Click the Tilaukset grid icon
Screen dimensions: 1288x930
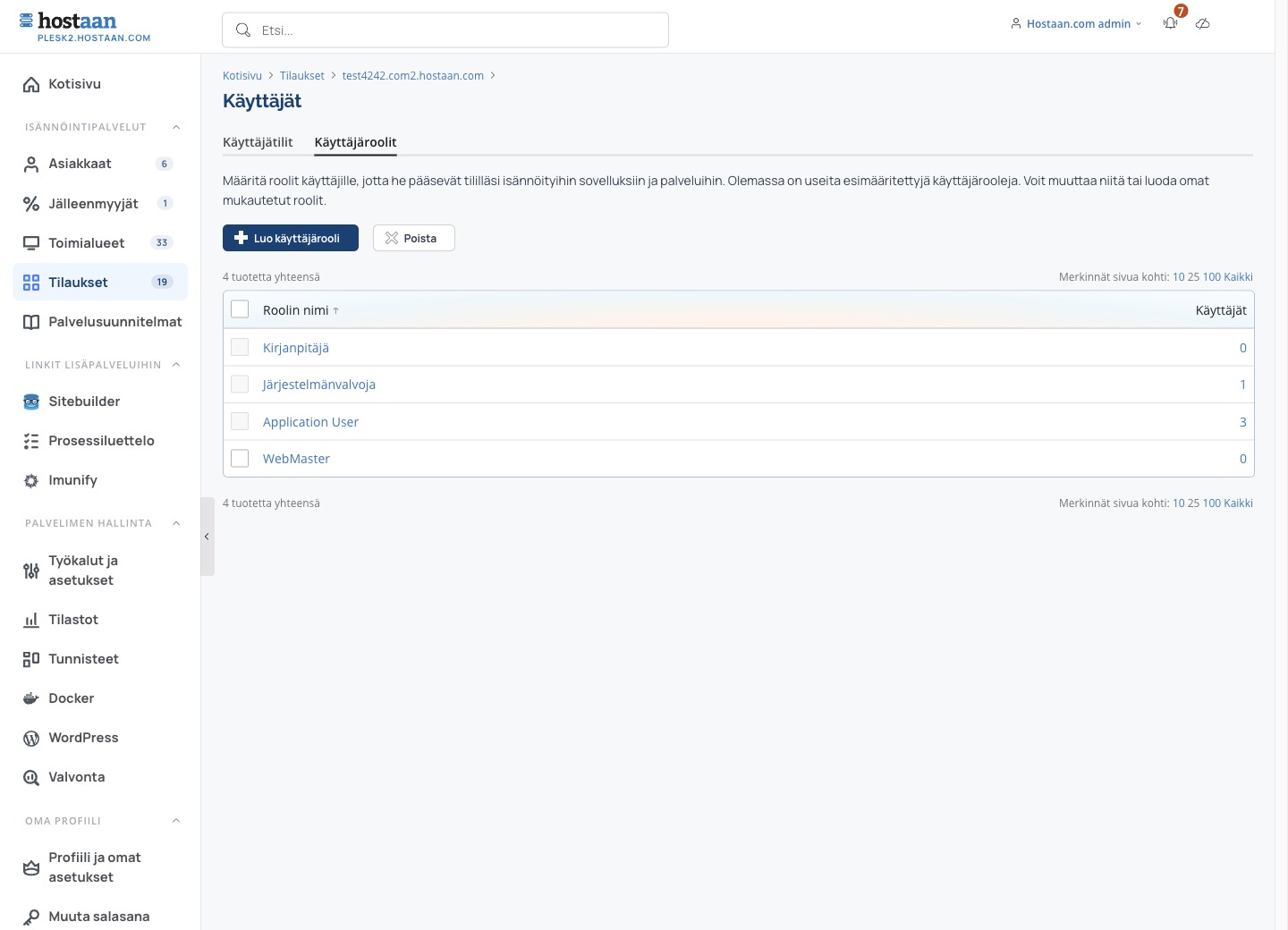coord(31,283)
